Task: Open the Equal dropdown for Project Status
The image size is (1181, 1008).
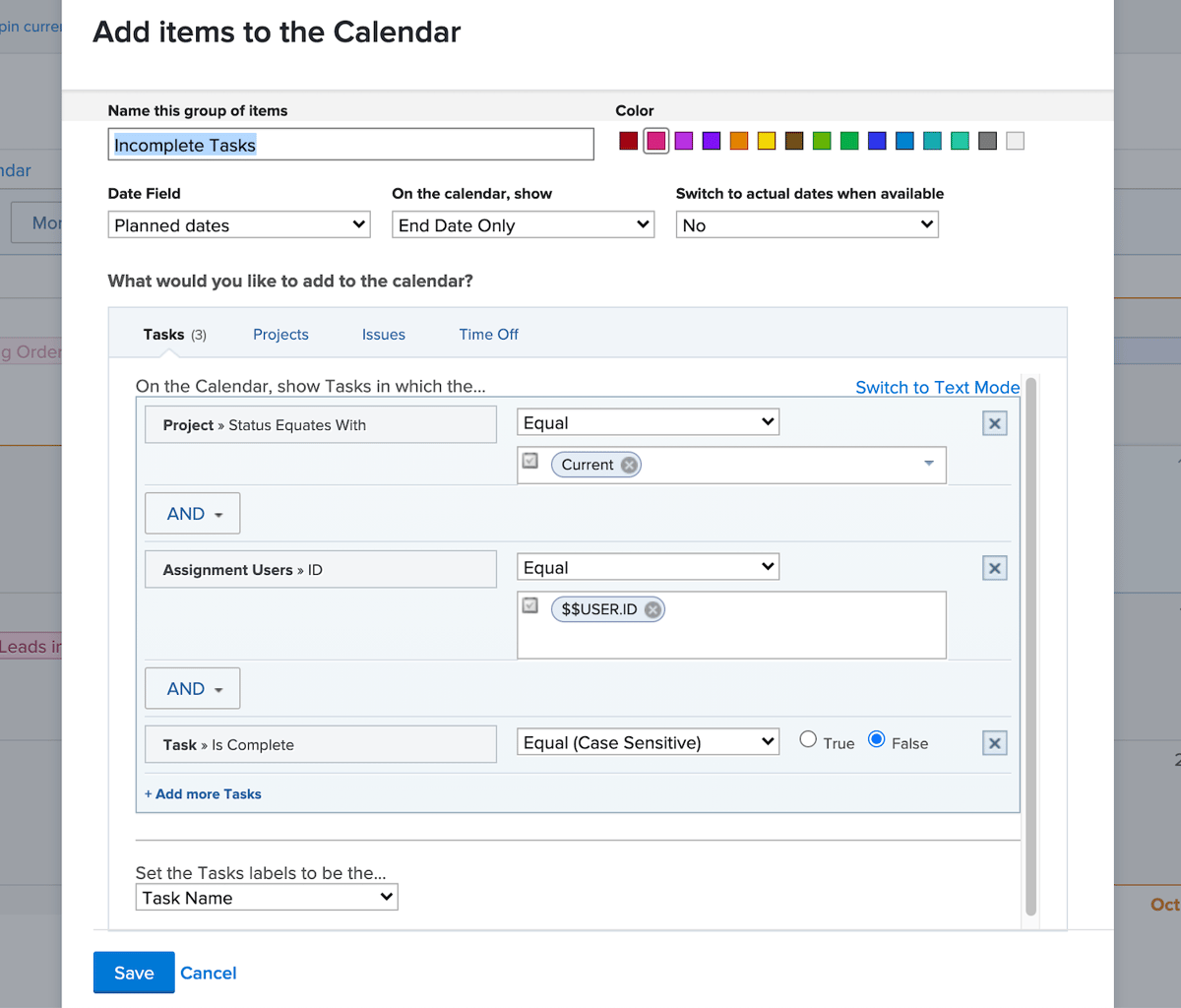Action: click(x=648, y=421)
